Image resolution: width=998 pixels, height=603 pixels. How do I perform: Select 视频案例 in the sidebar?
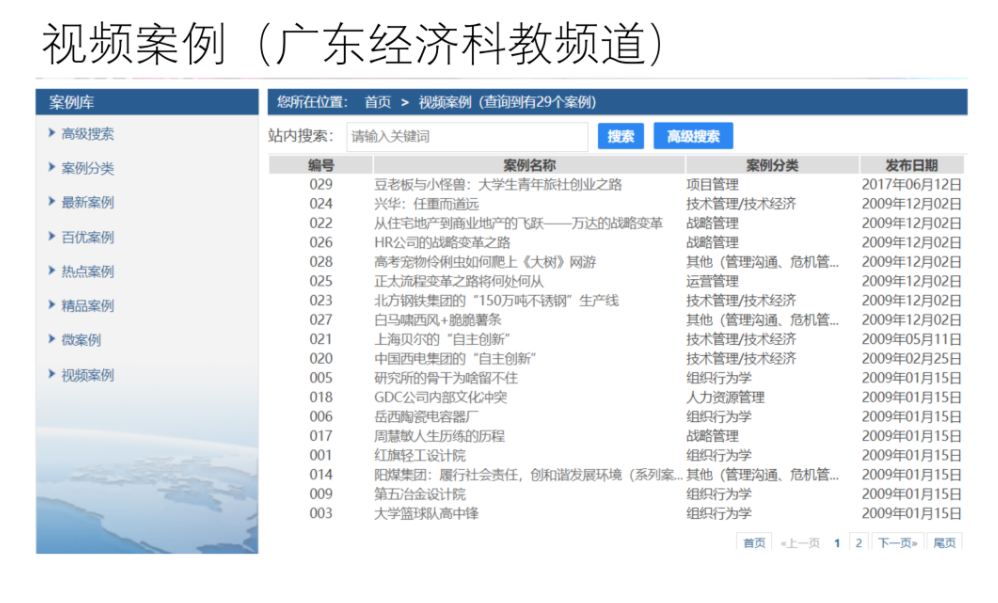point(88,375)
